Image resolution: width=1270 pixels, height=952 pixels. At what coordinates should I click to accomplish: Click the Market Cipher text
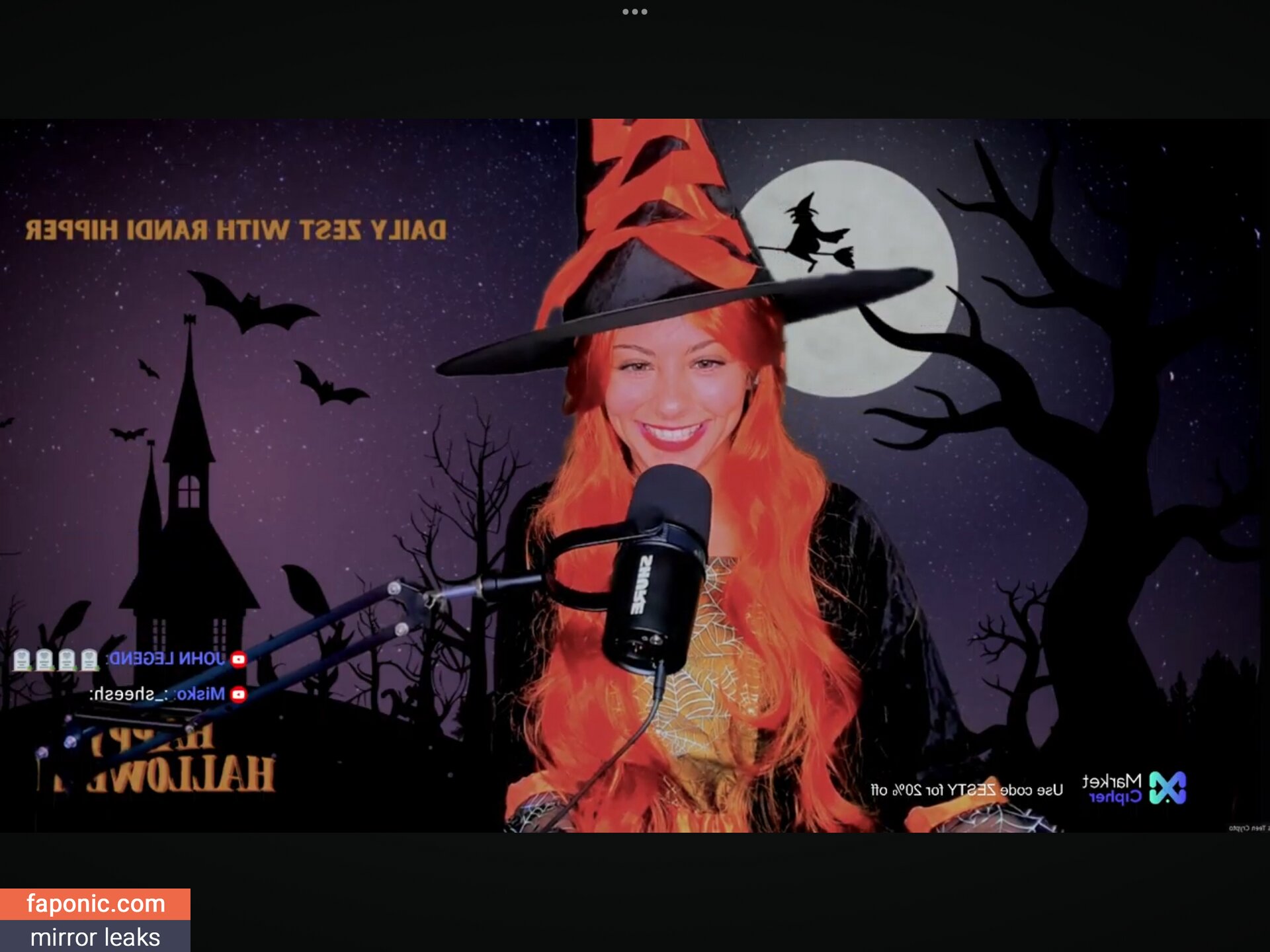coord(1112,788)
